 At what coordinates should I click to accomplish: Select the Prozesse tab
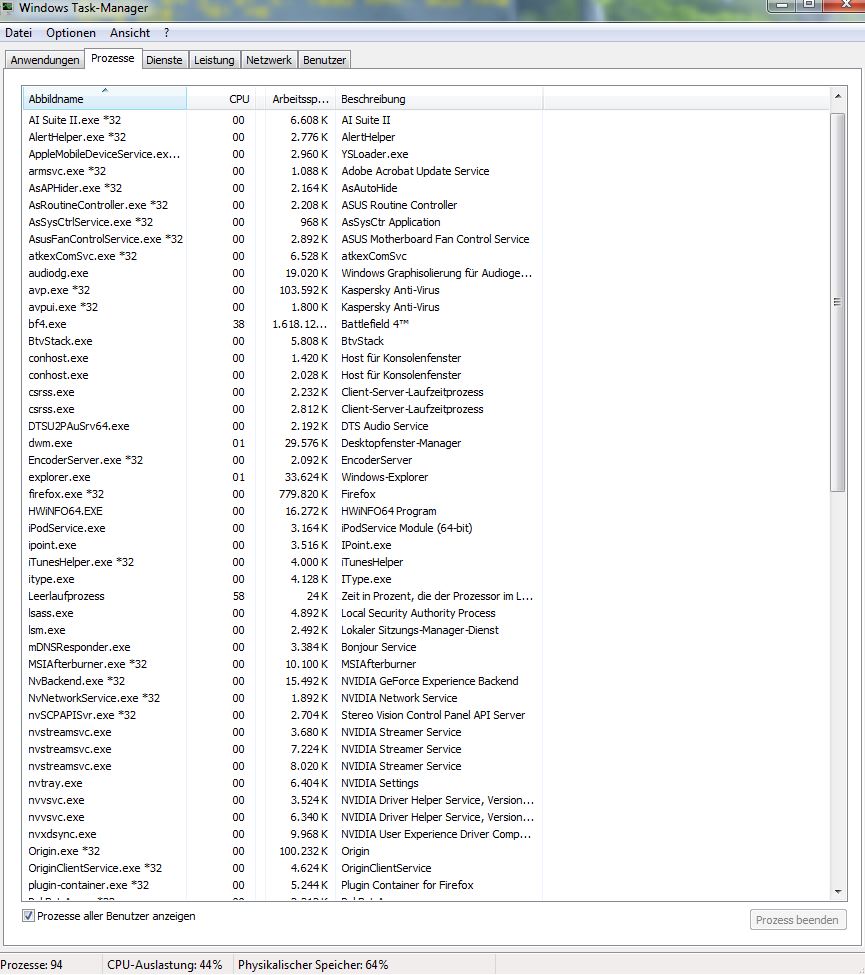pyautogui.click(x=113, y=58)
